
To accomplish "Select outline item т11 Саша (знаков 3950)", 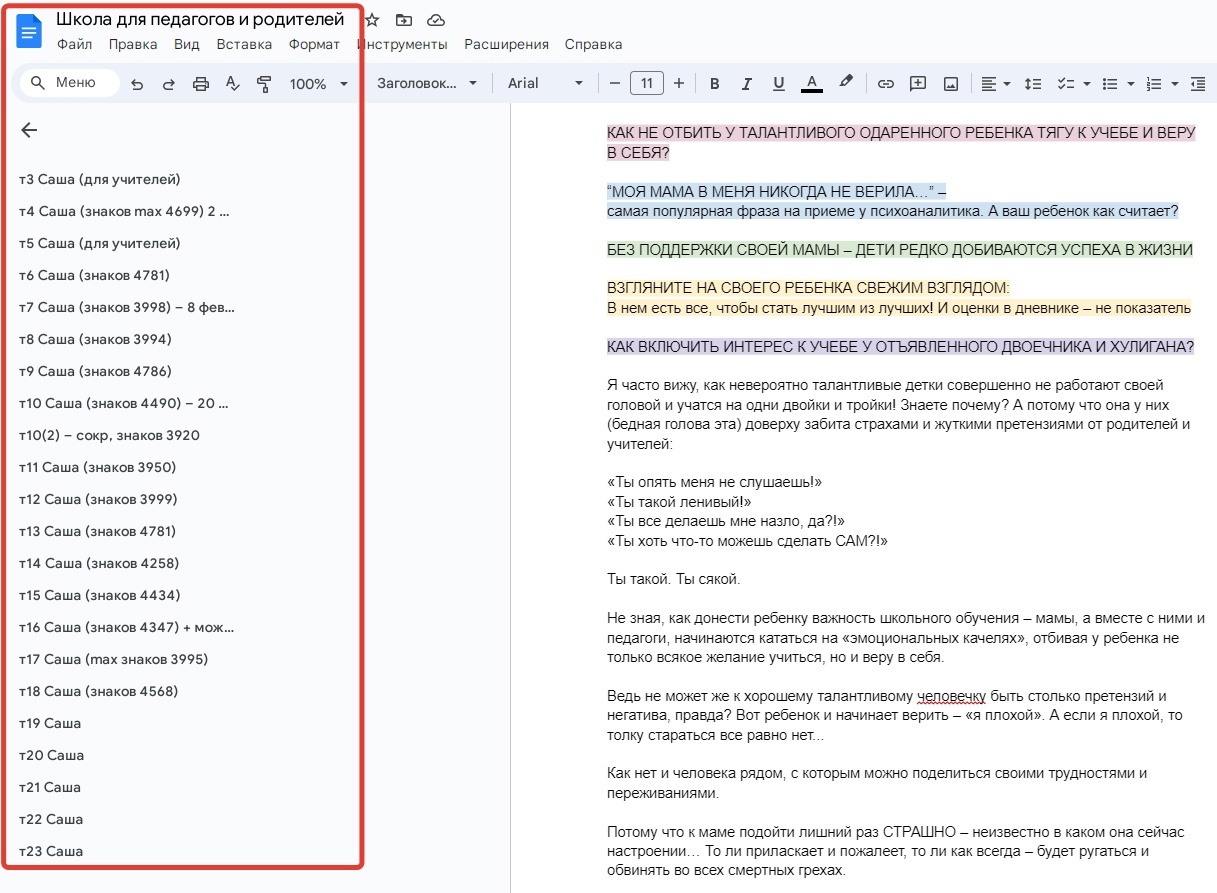I will coord(98,467).
